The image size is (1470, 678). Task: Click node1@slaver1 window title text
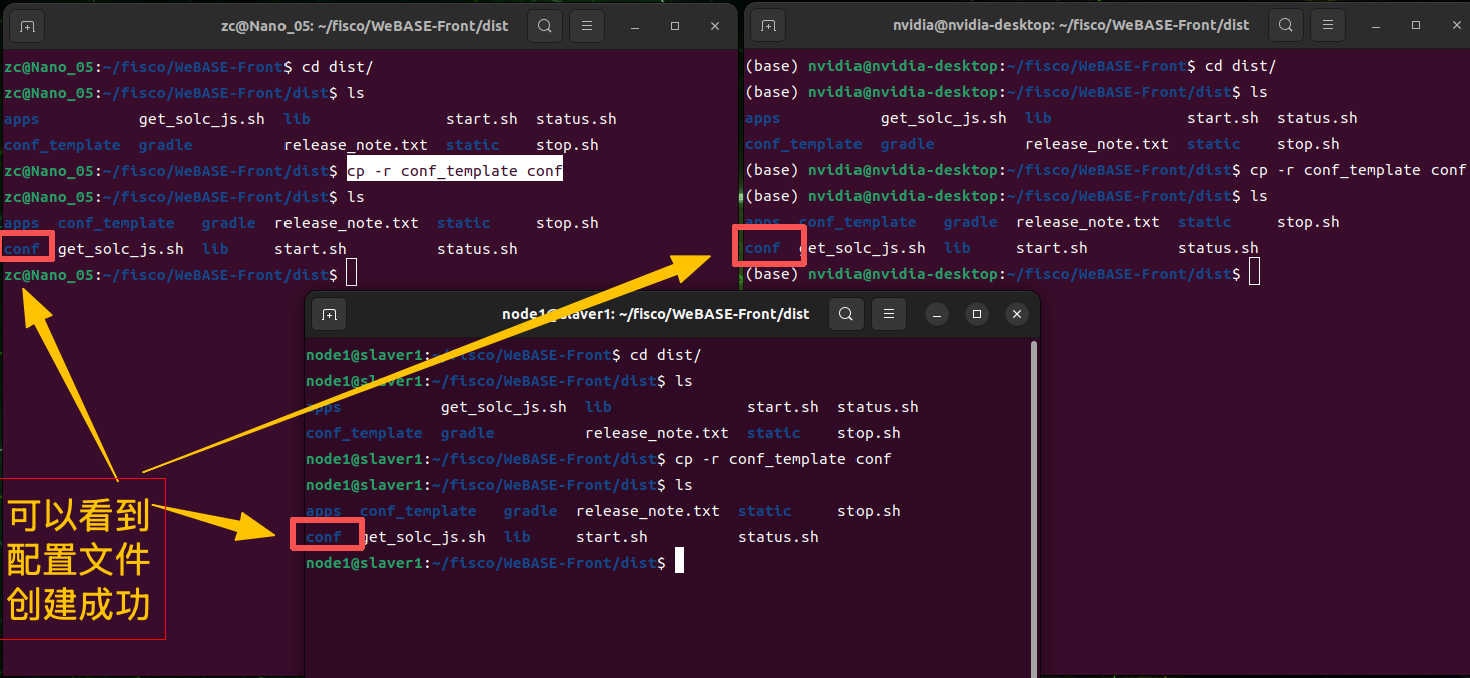click(655, 314)
